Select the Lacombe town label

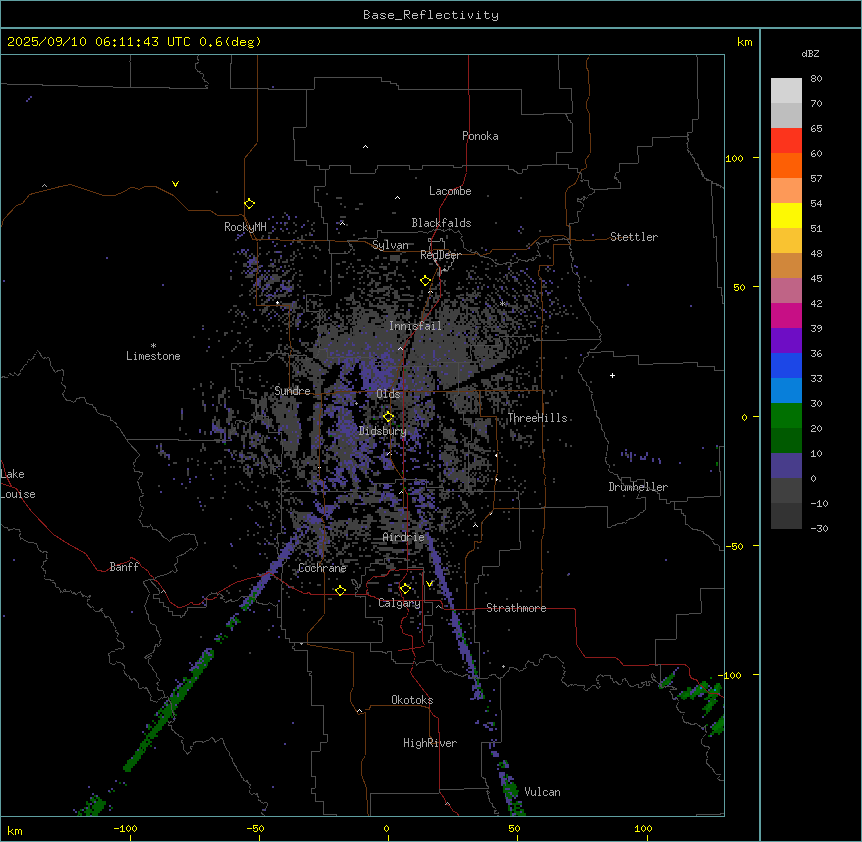pyautogui.click(x=450, y=191)
